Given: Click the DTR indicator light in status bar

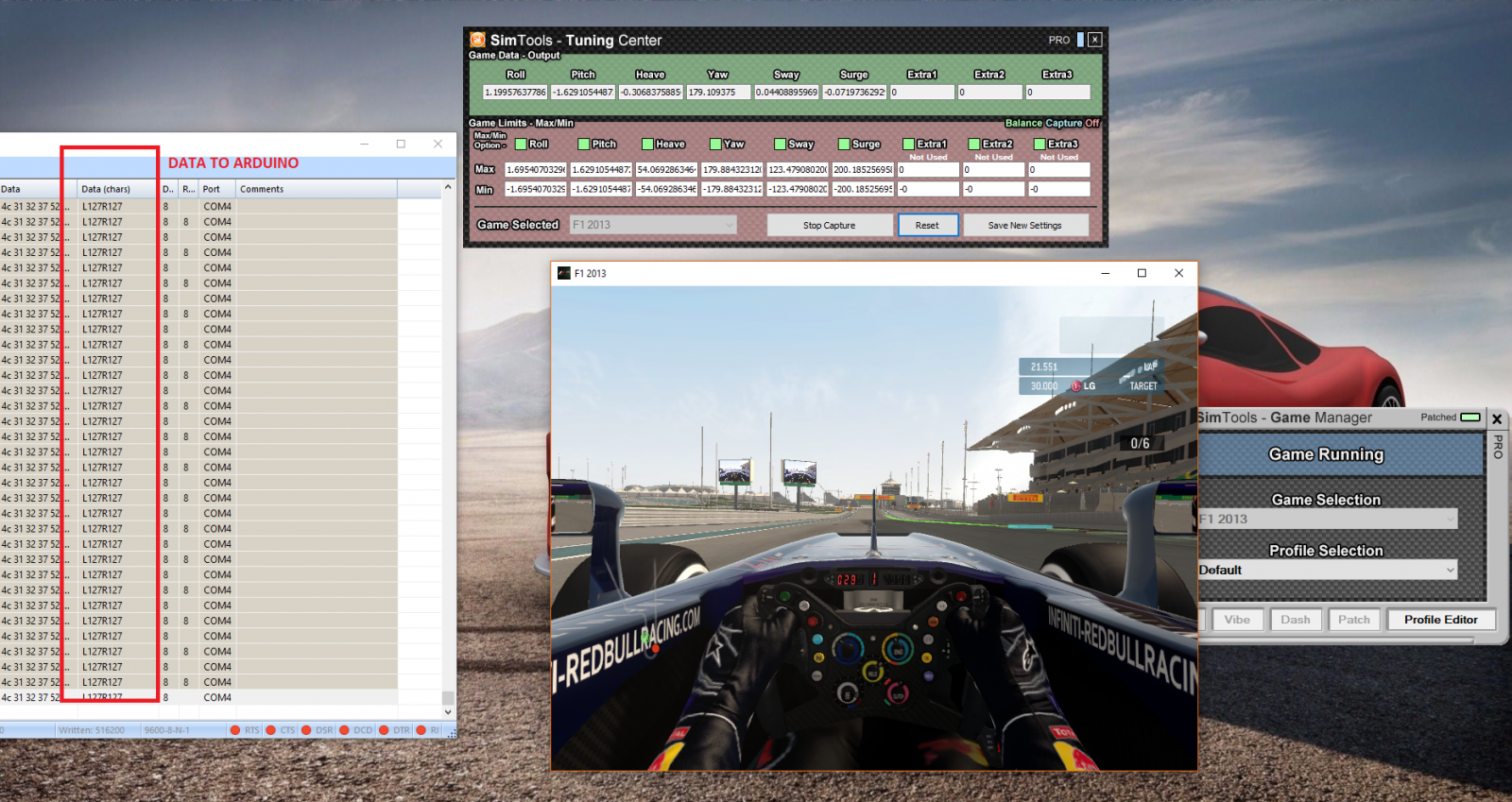Looking at the screenshot, I should tap(384, 730).
